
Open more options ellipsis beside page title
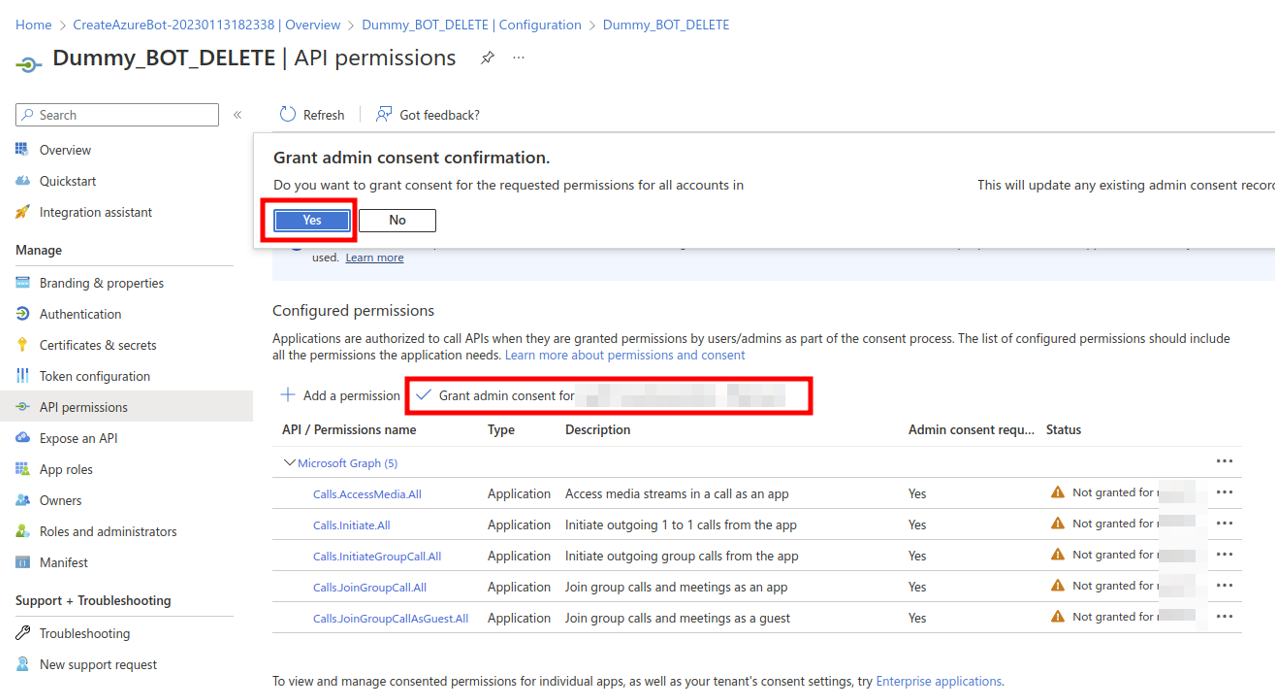pos(518,58)
